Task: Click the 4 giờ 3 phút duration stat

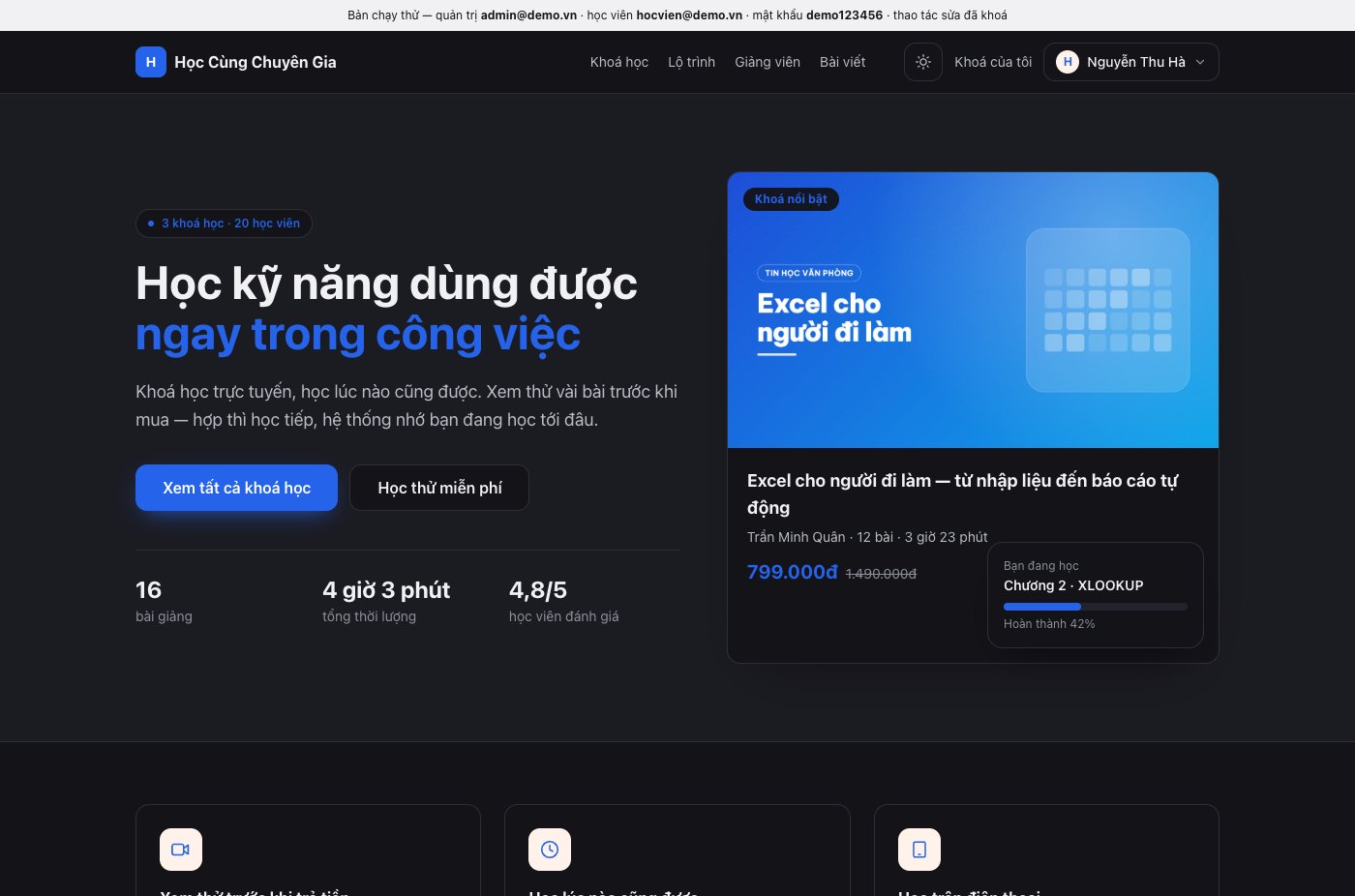Action: pyautogui.click(x=386, y=601)
